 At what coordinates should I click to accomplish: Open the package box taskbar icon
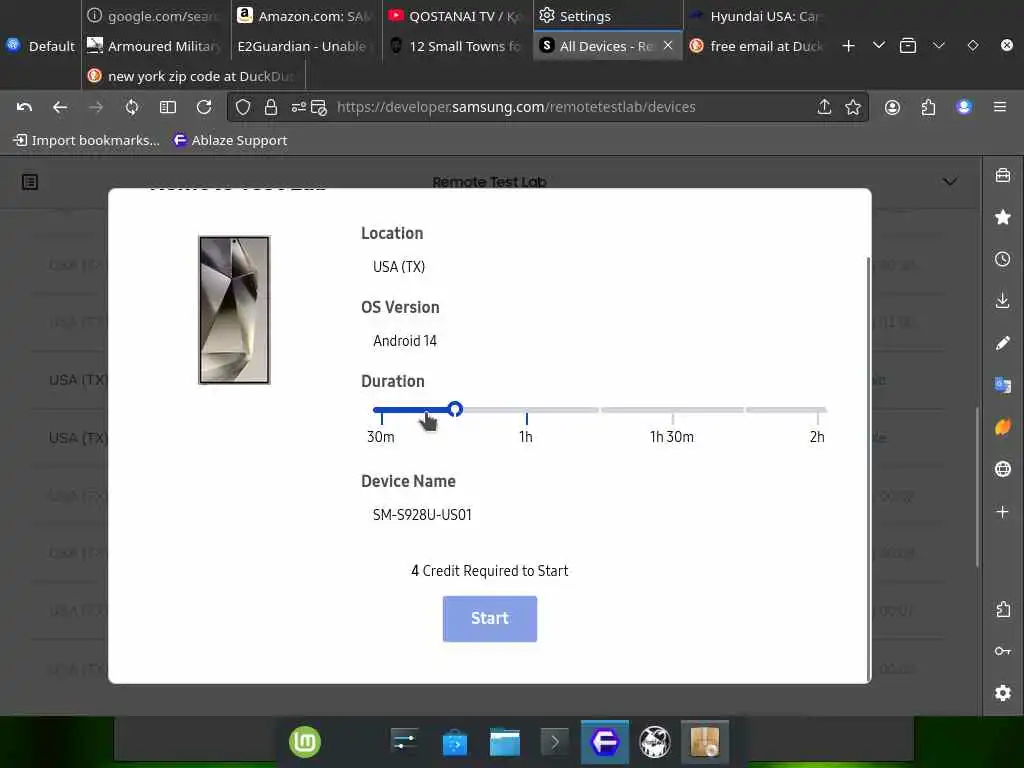pos(705,743)
